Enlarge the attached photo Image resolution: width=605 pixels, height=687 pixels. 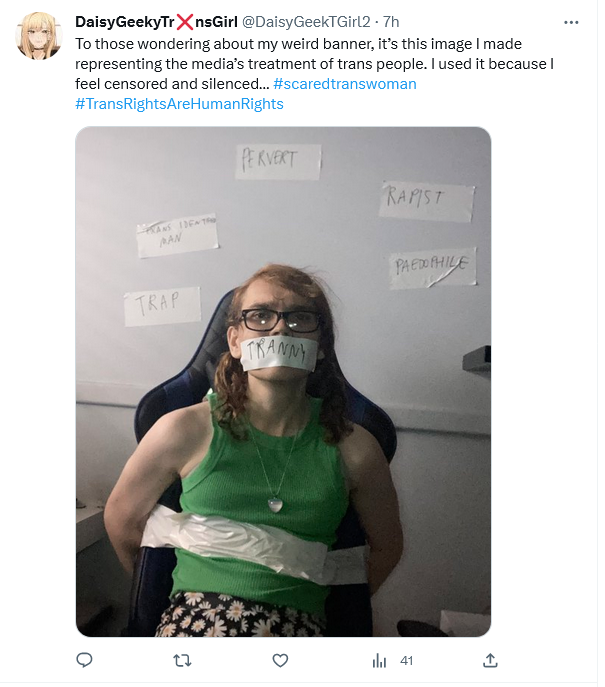tap(283, 382)
